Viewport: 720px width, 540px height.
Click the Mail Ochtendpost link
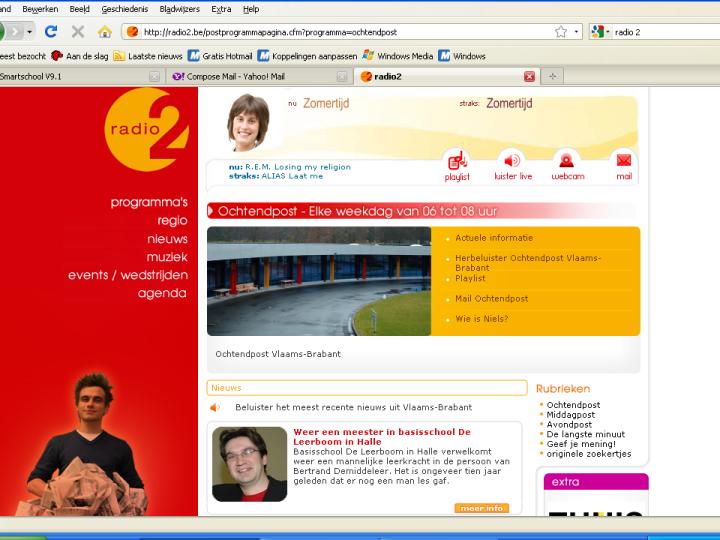(491, 298)
